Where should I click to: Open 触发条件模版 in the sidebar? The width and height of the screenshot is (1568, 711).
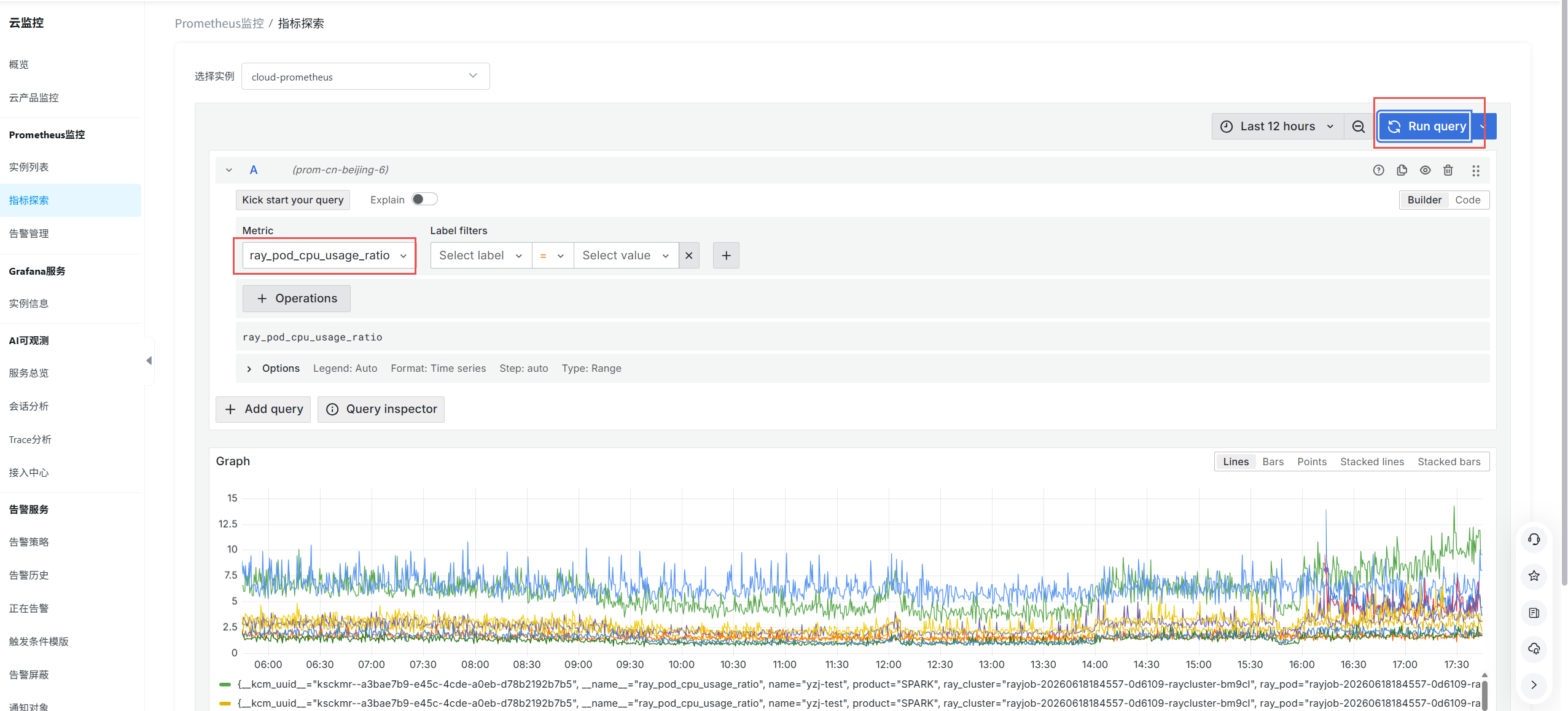coord(39,642)
